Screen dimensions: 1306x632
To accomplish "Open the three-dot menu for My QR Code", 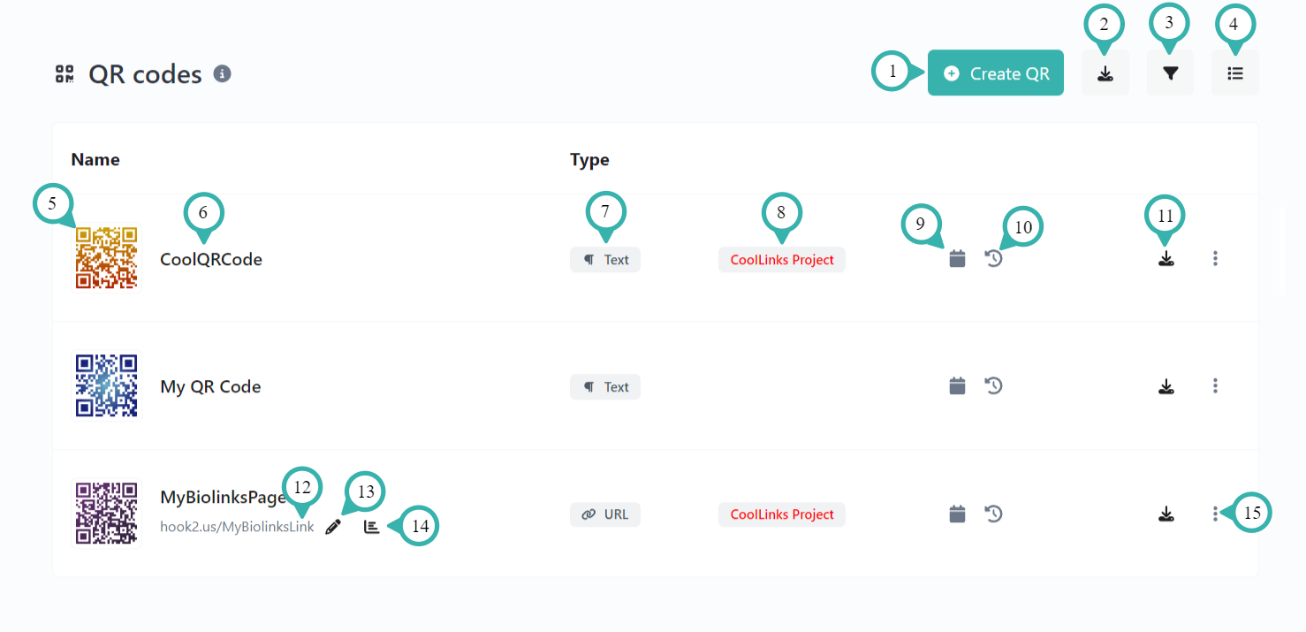I will pyautogui.click(x=1215, y=385).
